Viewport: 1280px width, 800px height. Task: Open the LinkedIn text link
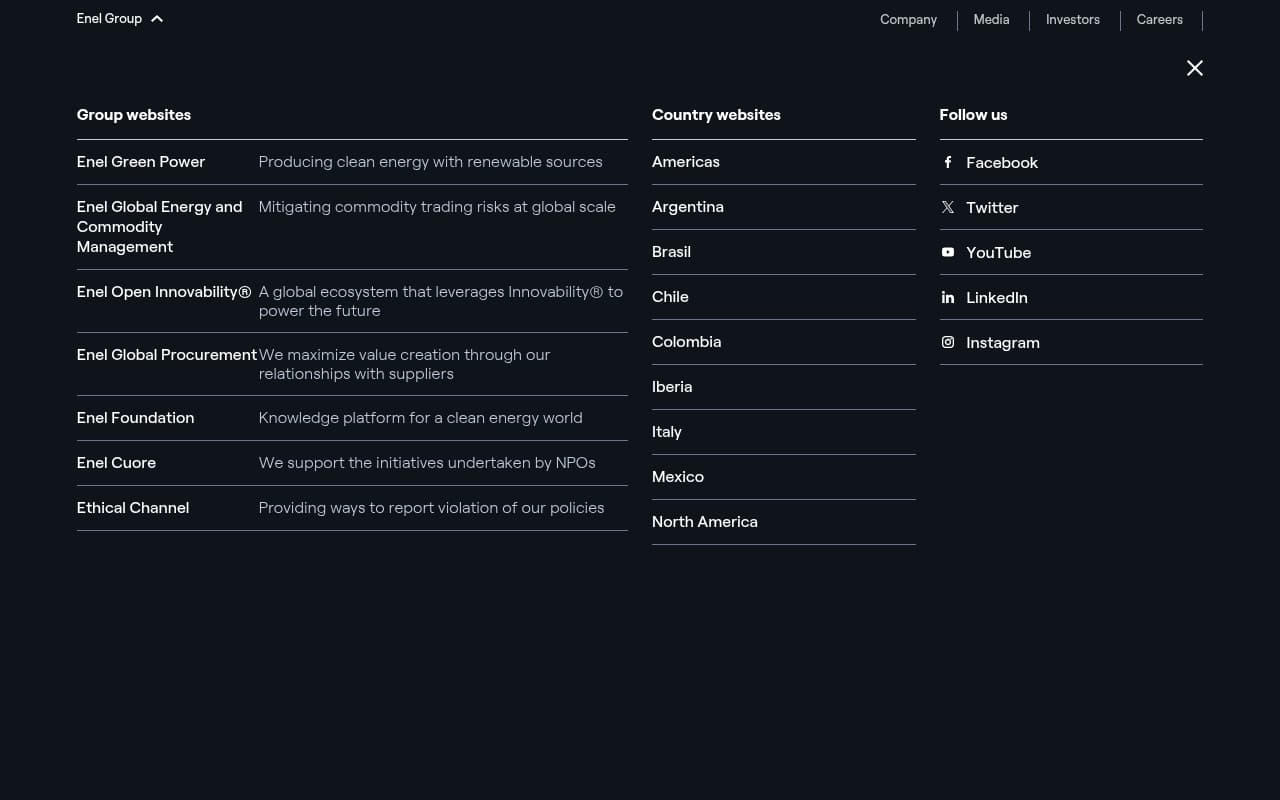tap(997, 298)
